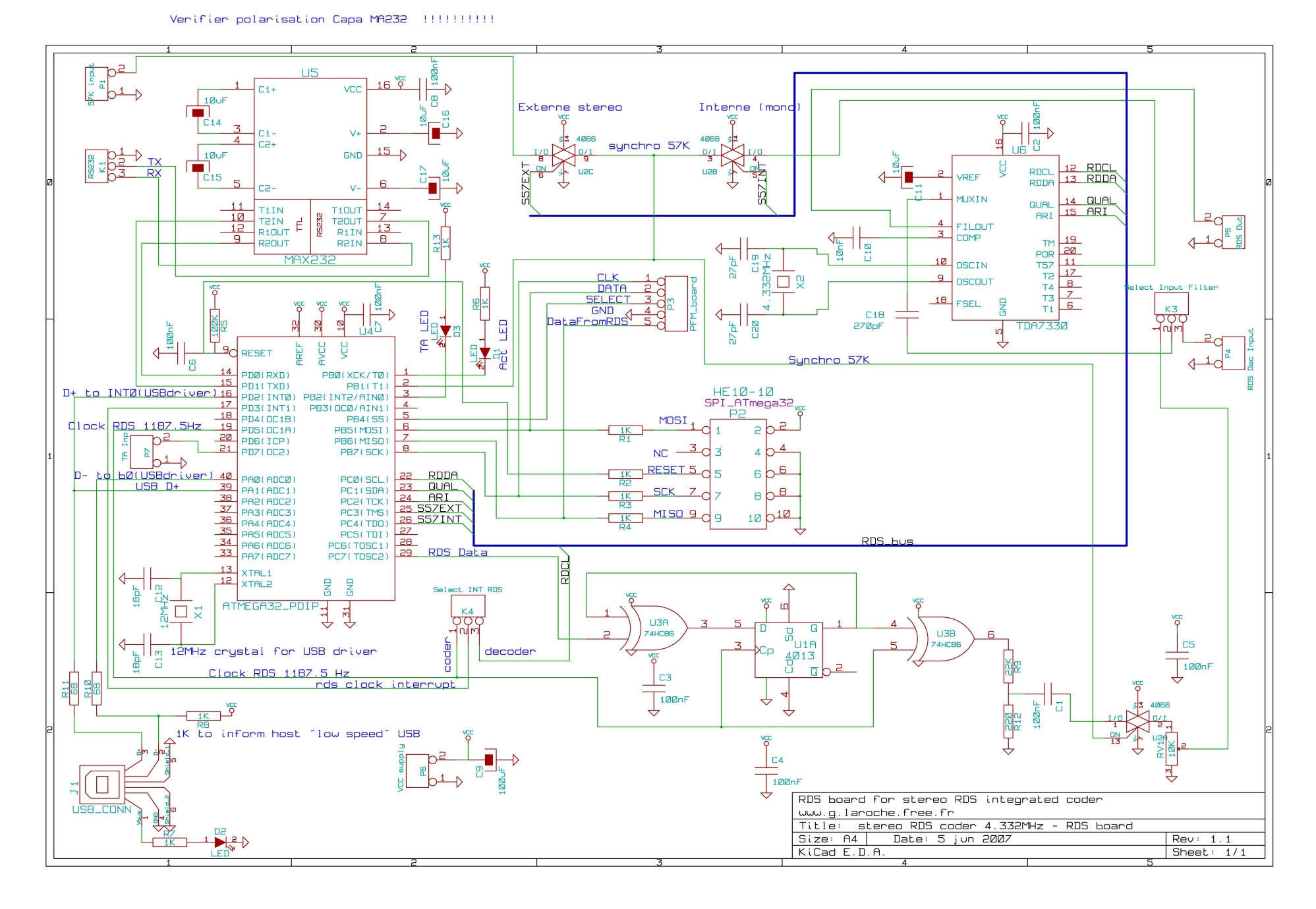The width and height of the screenshot is (1316, 909).
Task: Select the RDS_bus label on blue bus
Action: [886, 541]
